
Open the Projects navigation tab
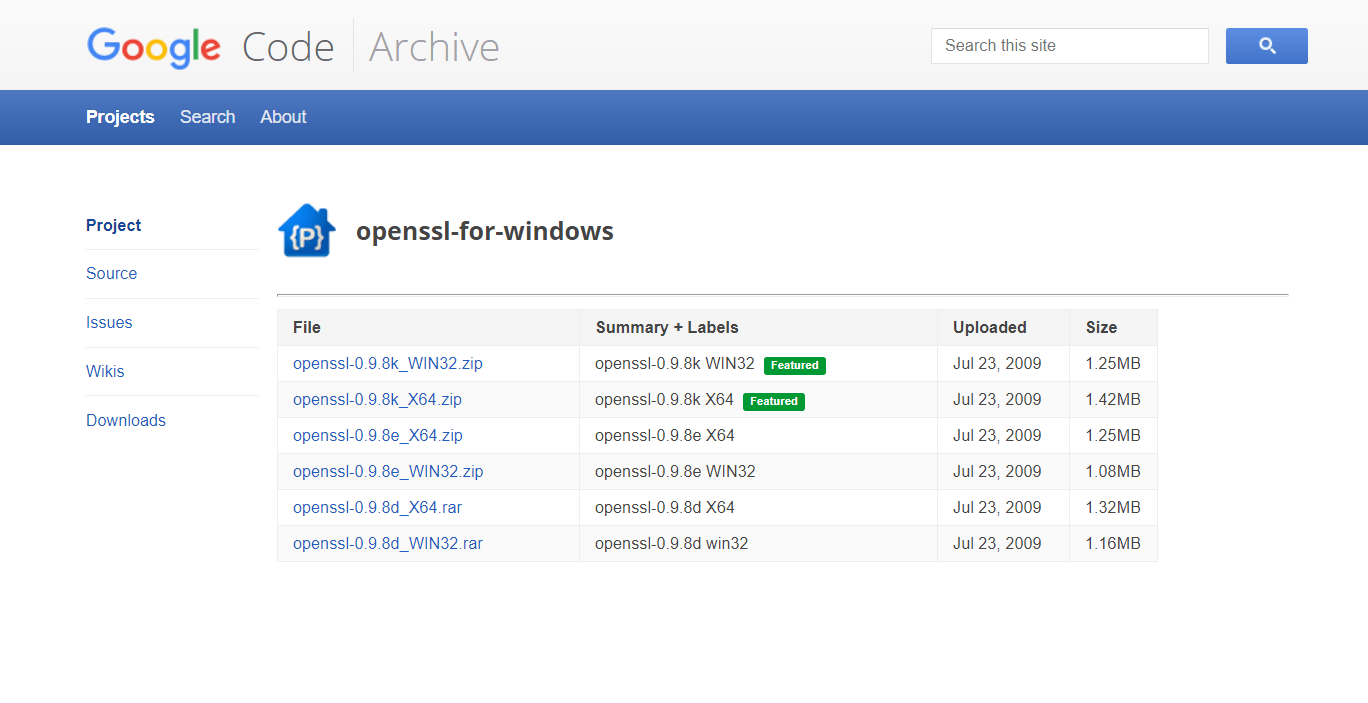[x=120, y=117]
